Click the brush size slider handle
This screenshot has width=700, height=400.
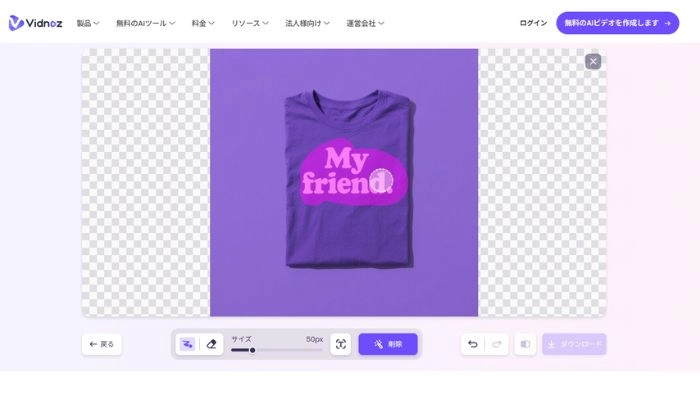[252, 350]
